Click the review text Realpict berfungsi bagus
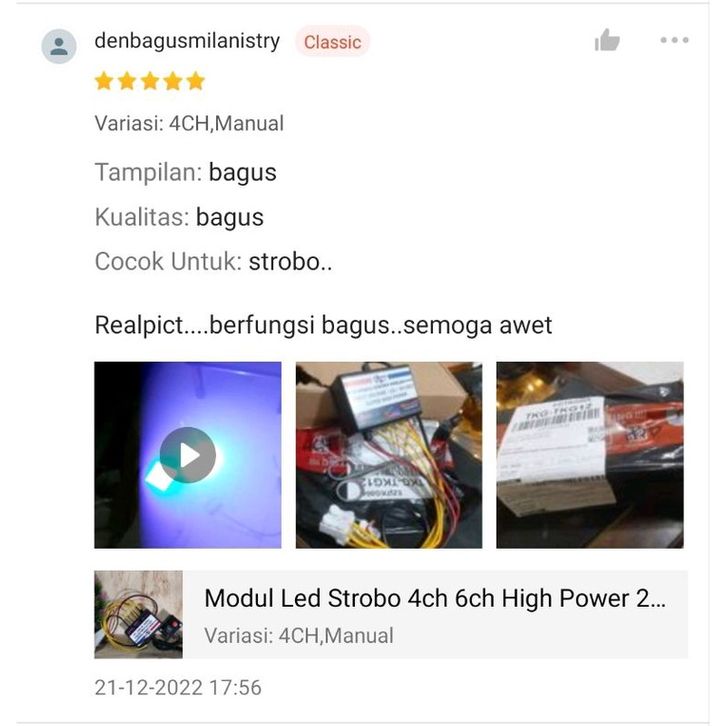This screenshot has height=726, width=726. pos(323,325)
